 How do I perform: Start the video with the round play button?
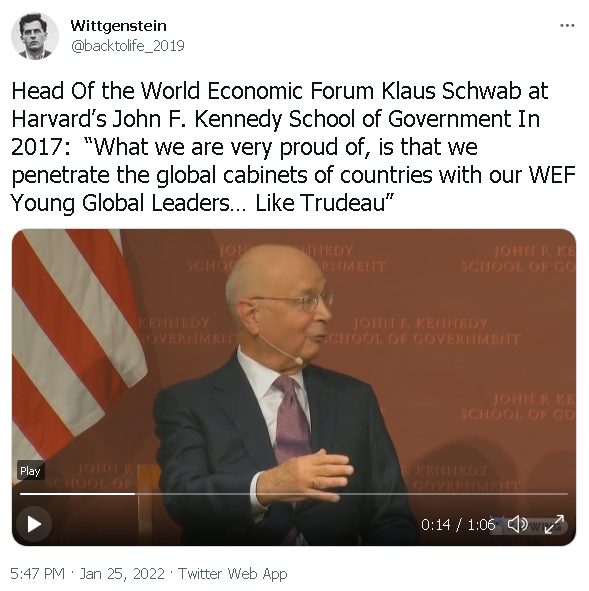[x=34, y=524]
